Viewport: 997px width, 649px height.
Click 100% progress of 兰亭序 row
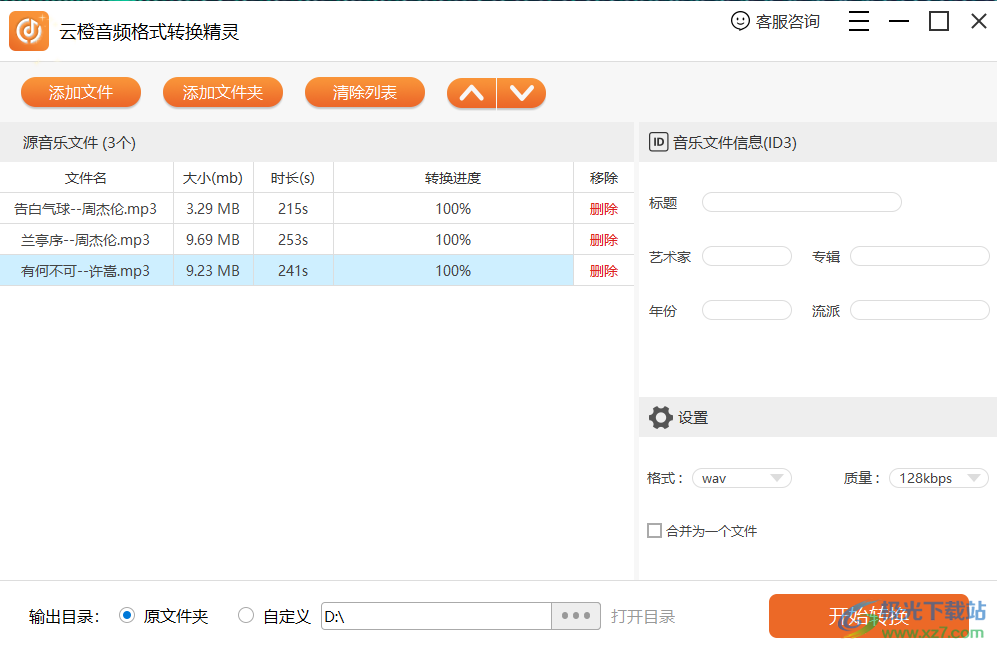(x=453, y=240)
